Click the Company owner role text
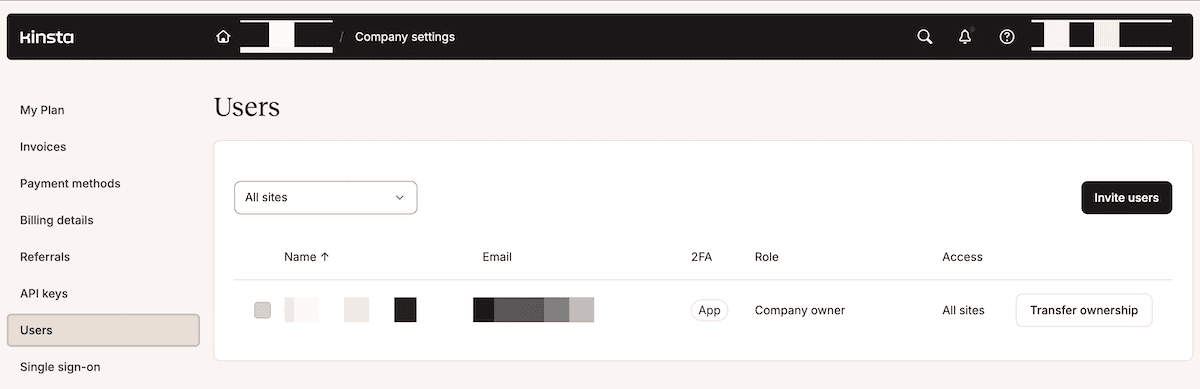Screen dimensions: 1200x389 (800, 310)
